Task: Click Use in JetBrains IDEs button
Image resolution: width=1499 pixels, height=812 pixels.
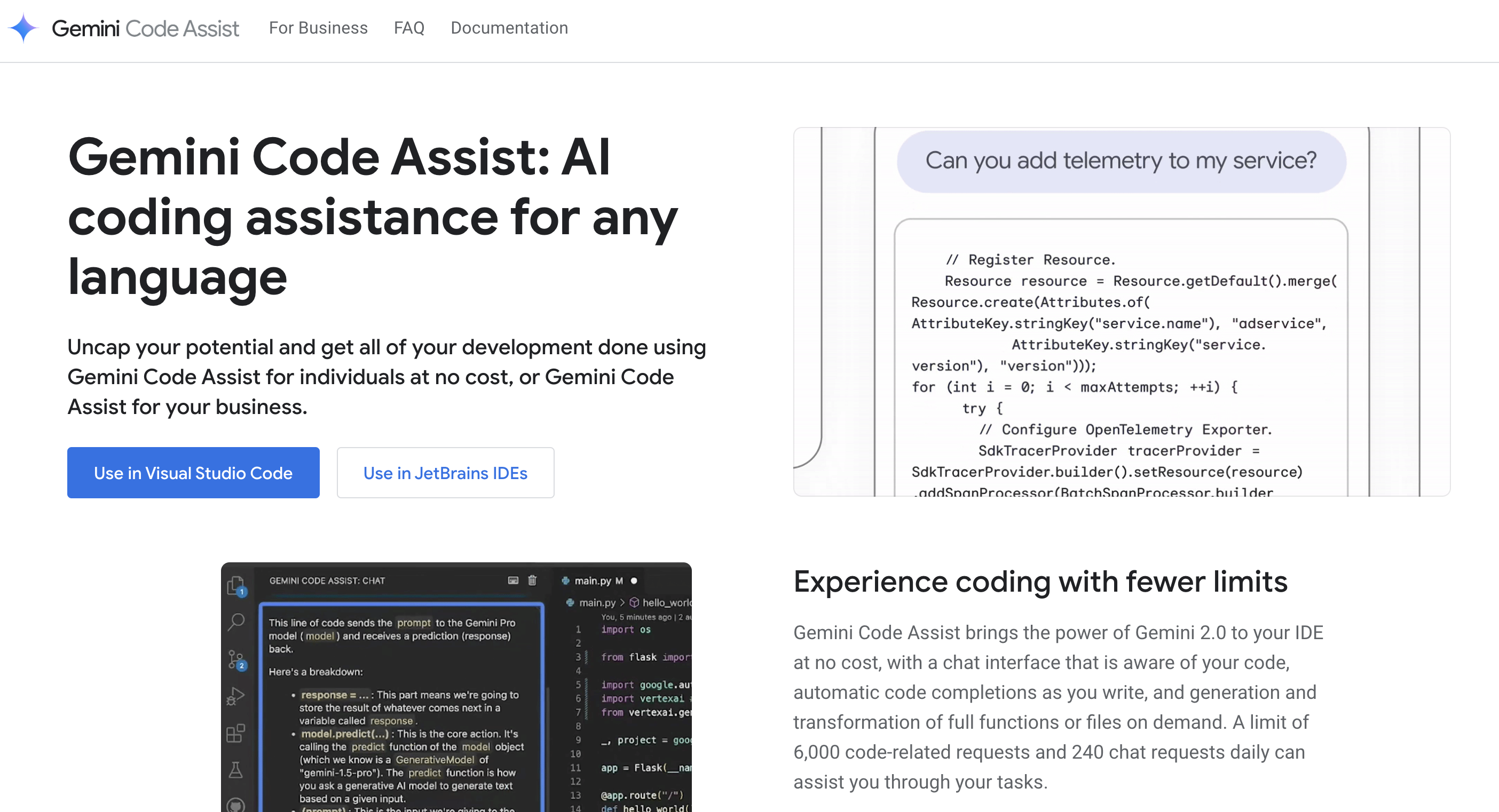Action: point(445,472)
